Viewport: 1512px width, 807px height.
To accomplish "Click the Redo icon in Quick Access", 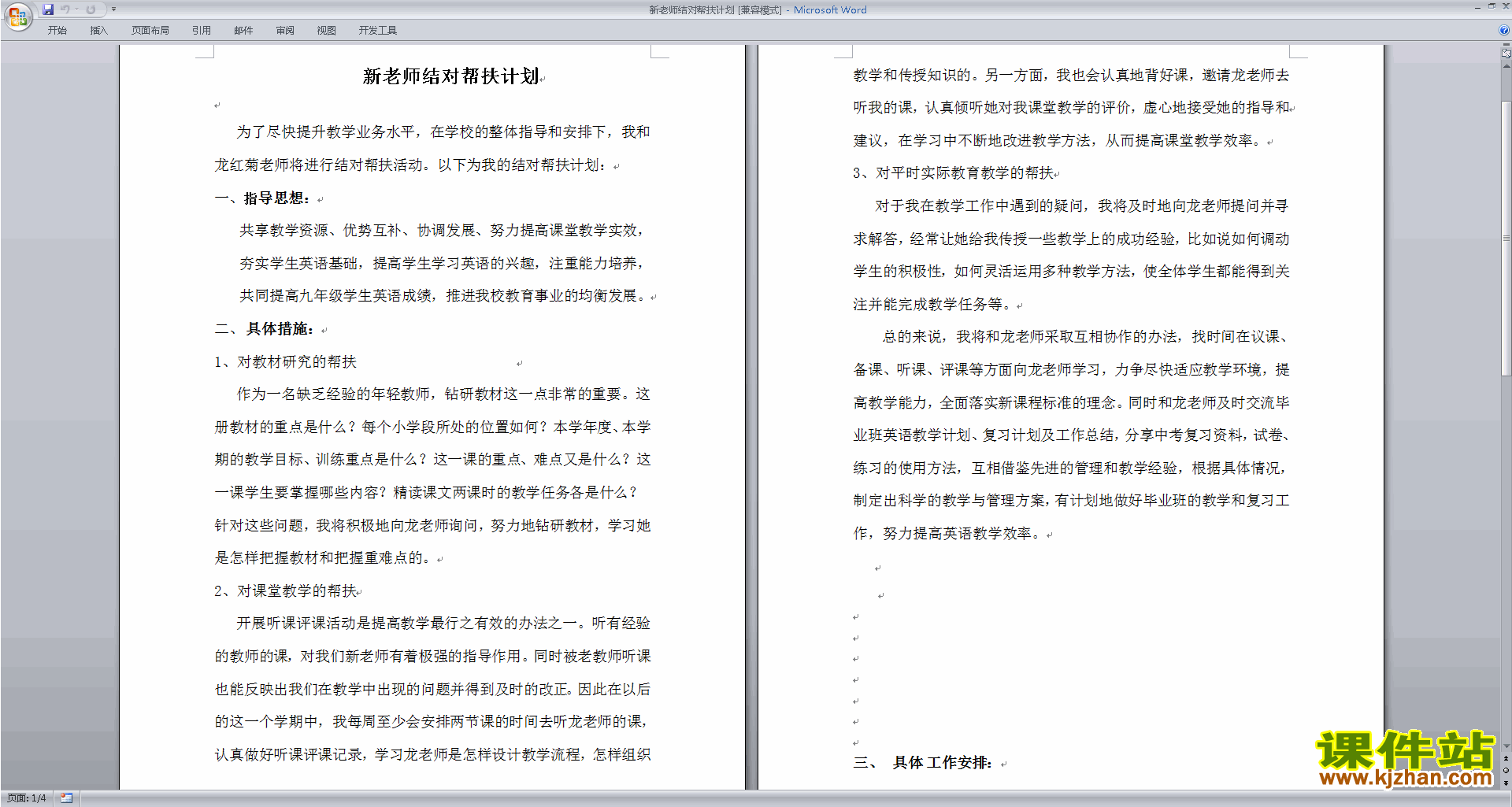I will (x=91, y=9).
